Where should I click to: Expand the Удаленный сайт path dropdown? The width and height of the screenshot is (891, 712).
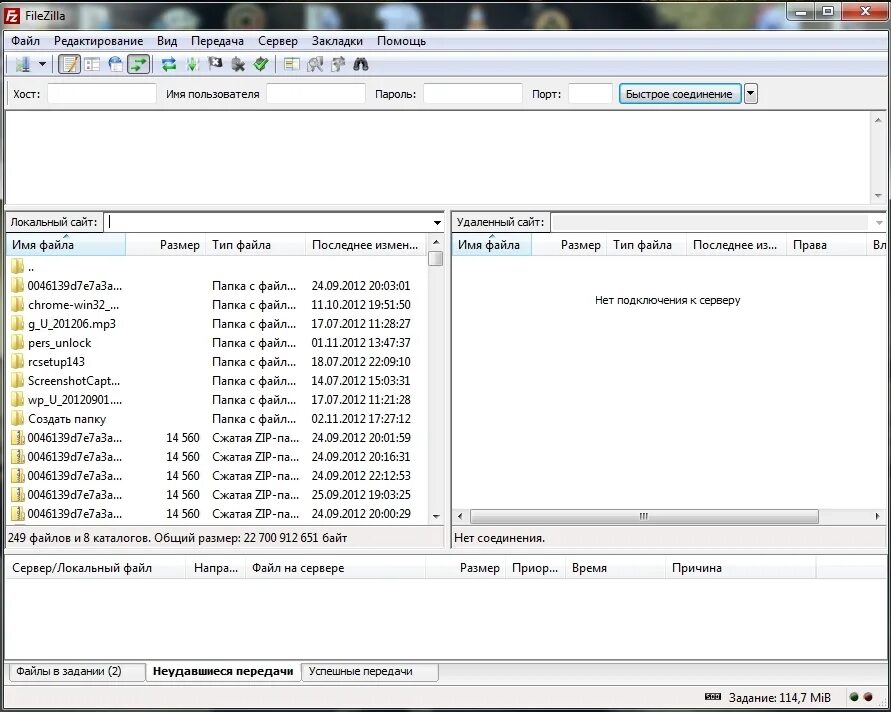879,222
